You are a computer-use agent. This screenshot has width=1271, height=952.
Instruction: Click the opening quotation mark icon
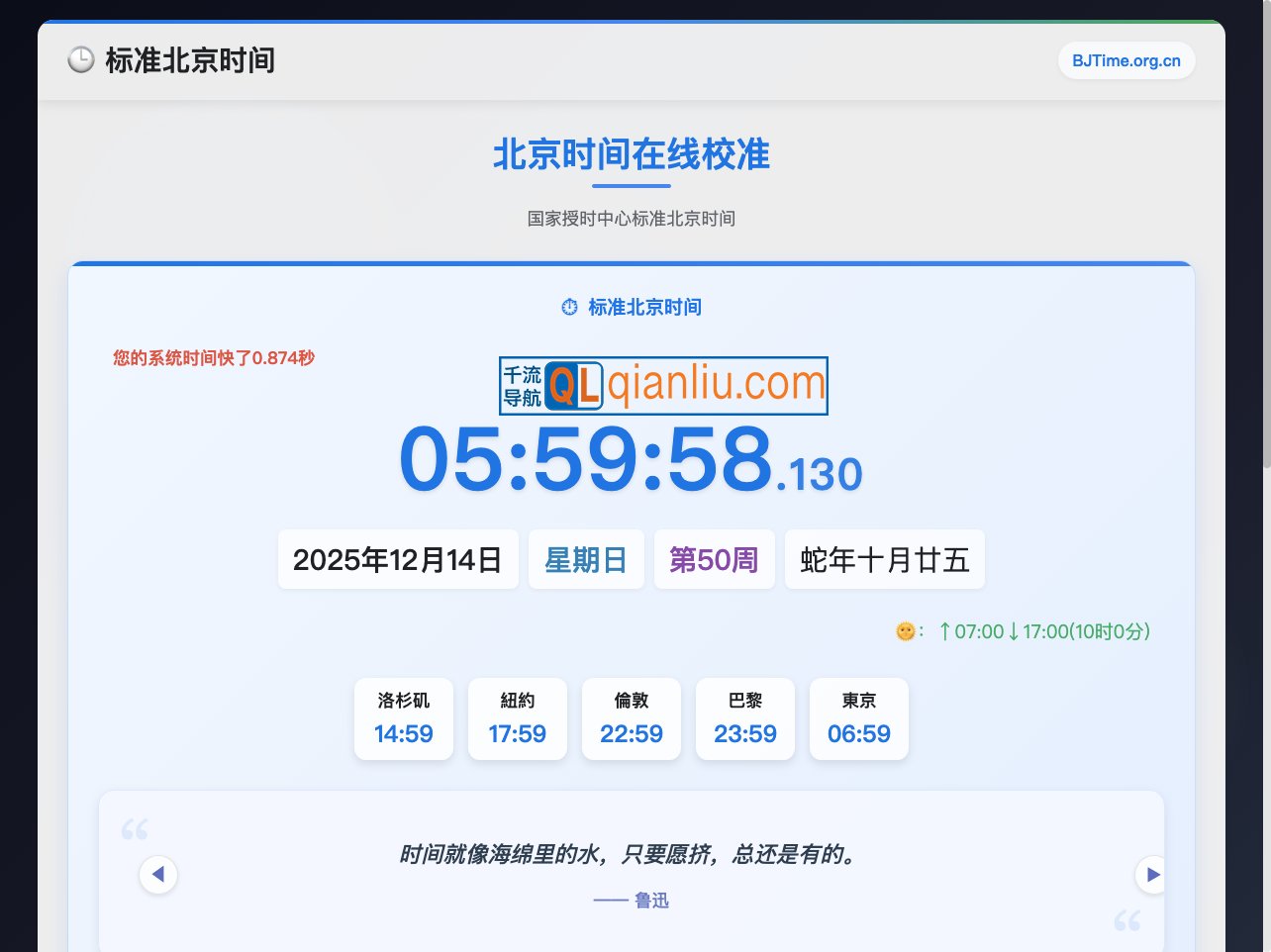point(135,831)
